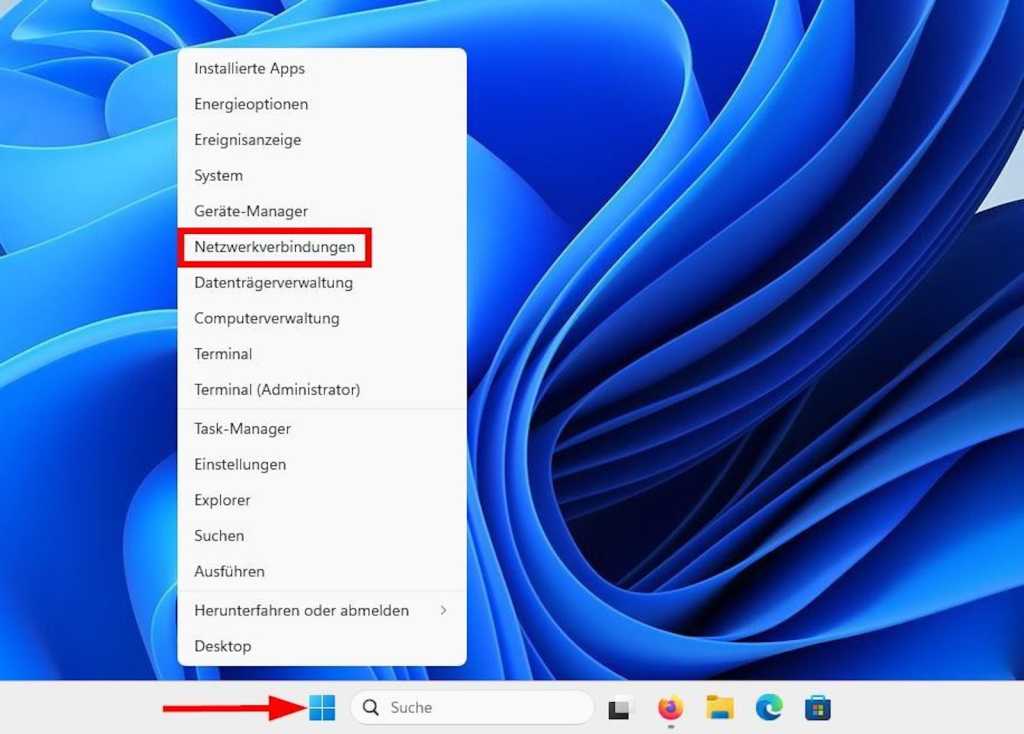Choose System in the menu
The height and width of the screenshot is (734, 1024).
219,176
